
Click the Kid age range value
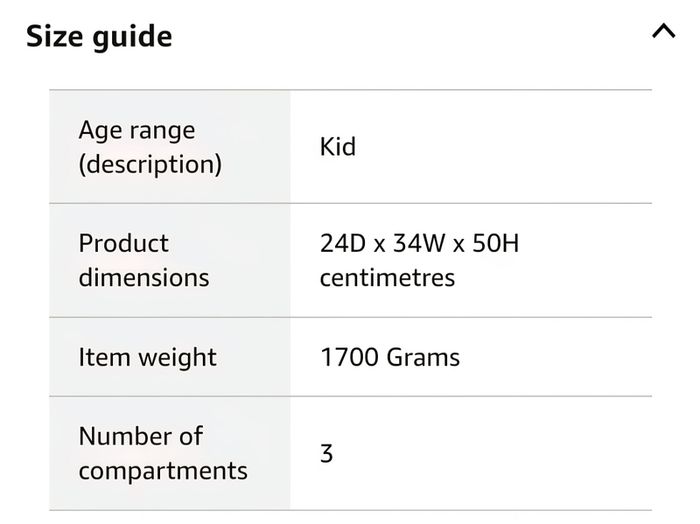pos(338,146)
